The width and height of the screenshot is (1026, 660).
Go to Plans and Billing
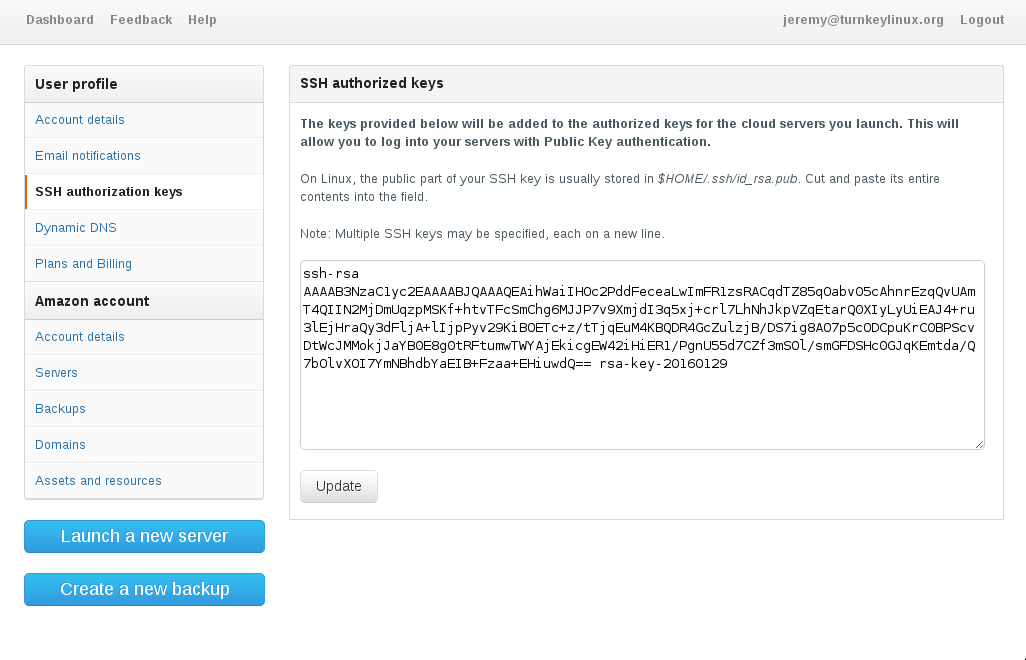point(83,264)
